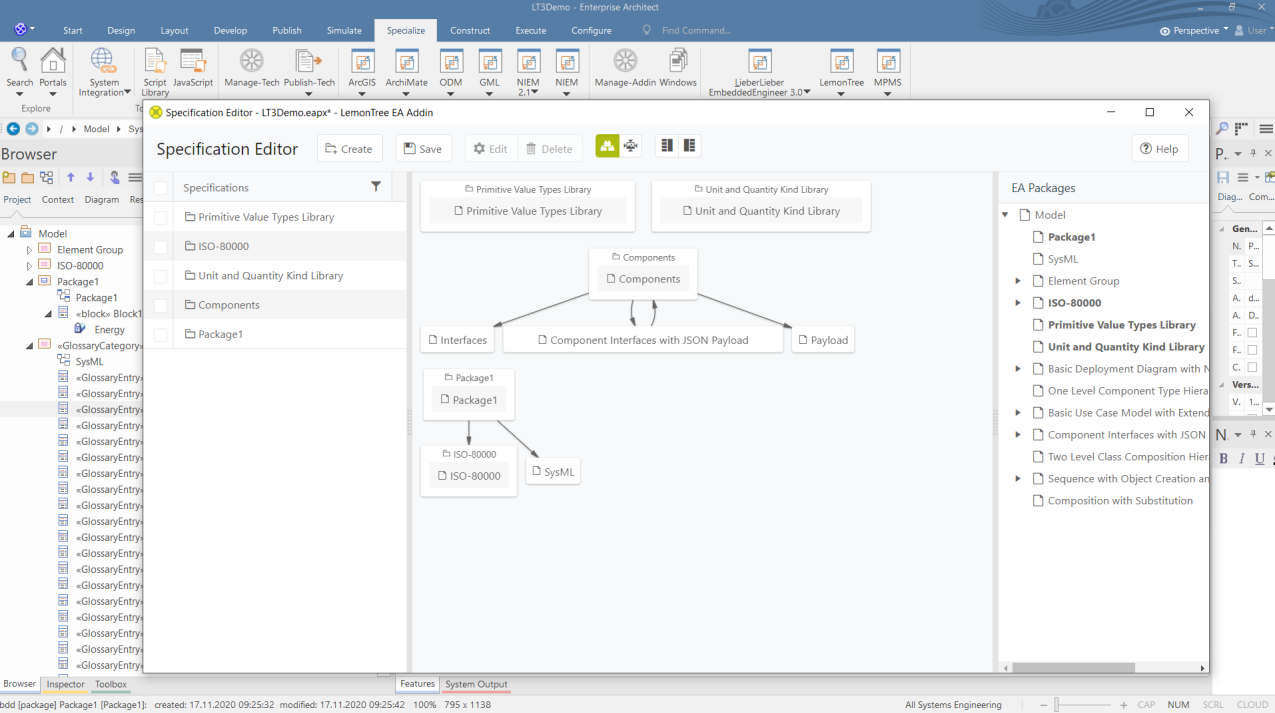Filter the Specifications list with funnel icon
This screenshot has width=1275, height=713.
[x=376, y=187]
